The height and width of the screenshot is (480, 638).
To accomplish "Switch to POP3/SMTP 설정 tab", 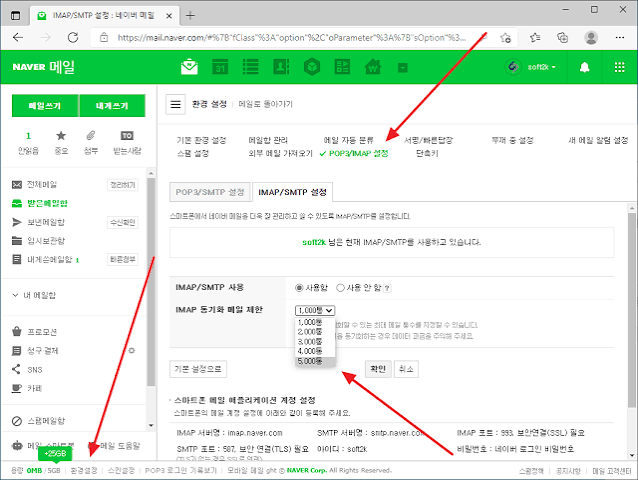I will pos(210,192).
